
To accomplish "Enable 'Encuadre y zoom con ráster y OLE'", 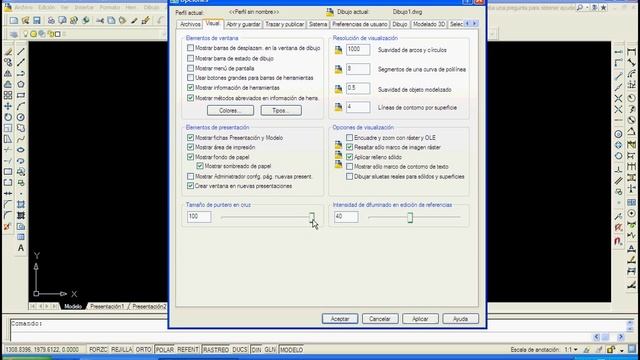I will 349,138.
